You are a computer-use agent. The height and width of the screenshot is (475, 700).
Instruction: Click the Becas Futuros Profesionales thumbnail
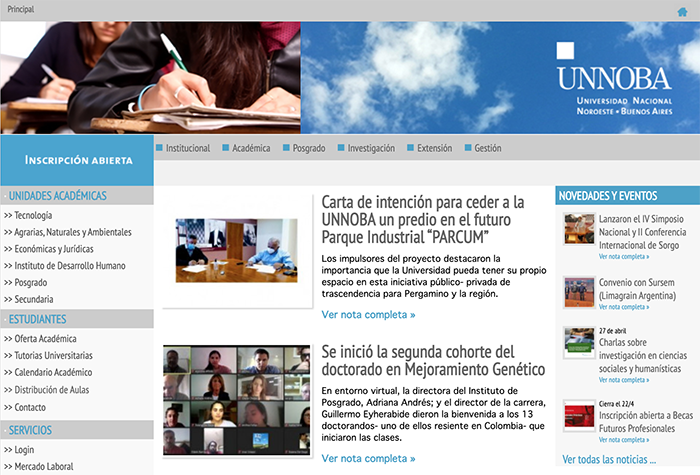pyautogui.click(x=579, y=415)
